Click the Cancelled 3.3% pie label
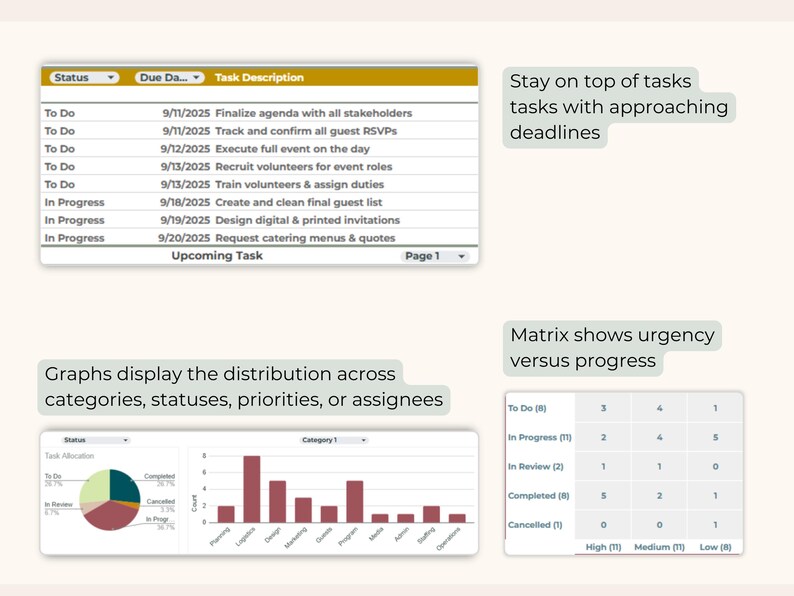 (x=161, y=505)
